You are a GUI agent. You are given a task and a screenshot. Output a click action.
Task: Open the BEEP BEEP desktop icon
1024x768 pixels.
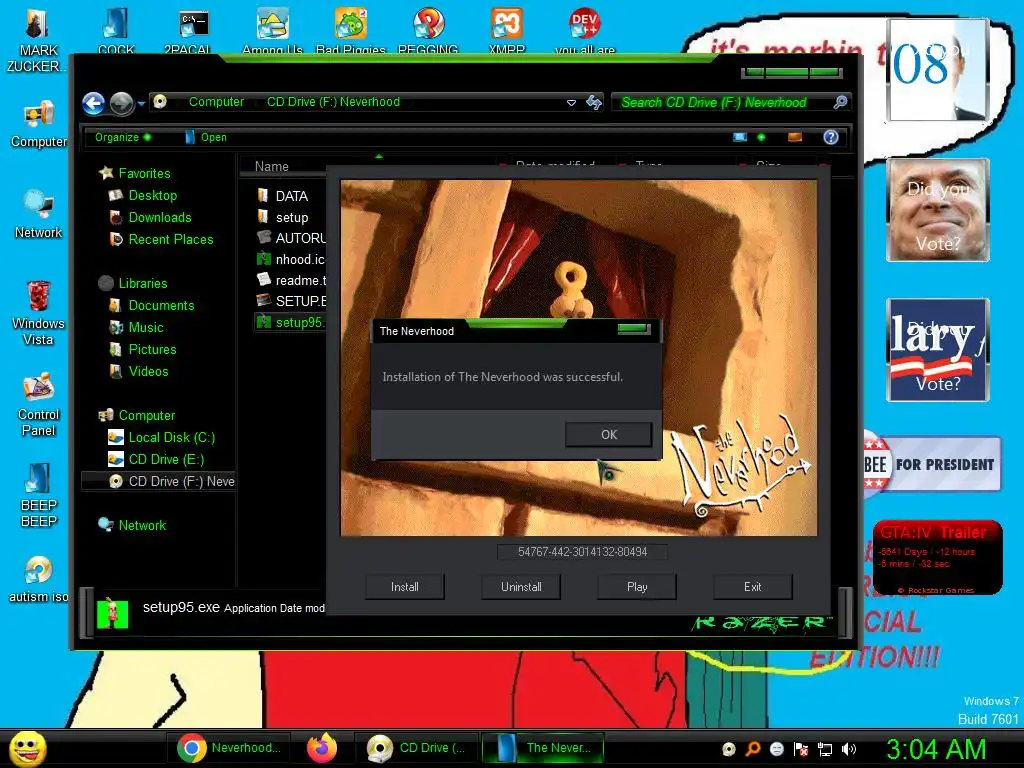tap(39, 495)
